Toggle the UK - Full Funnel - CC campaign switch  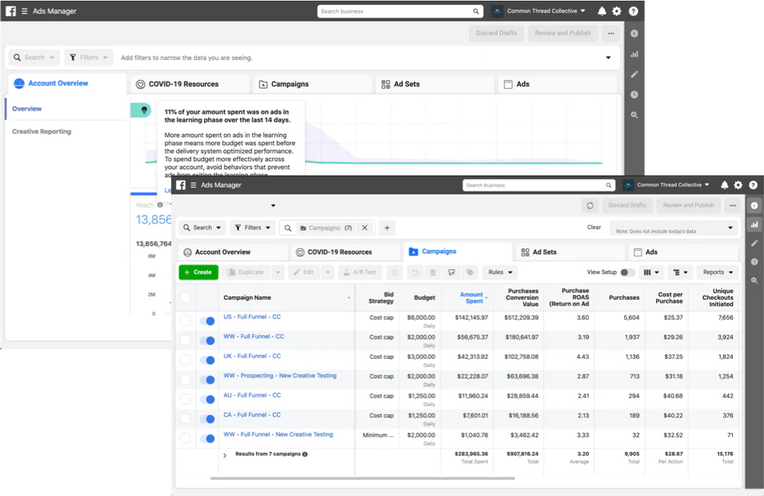click(208, 357)
